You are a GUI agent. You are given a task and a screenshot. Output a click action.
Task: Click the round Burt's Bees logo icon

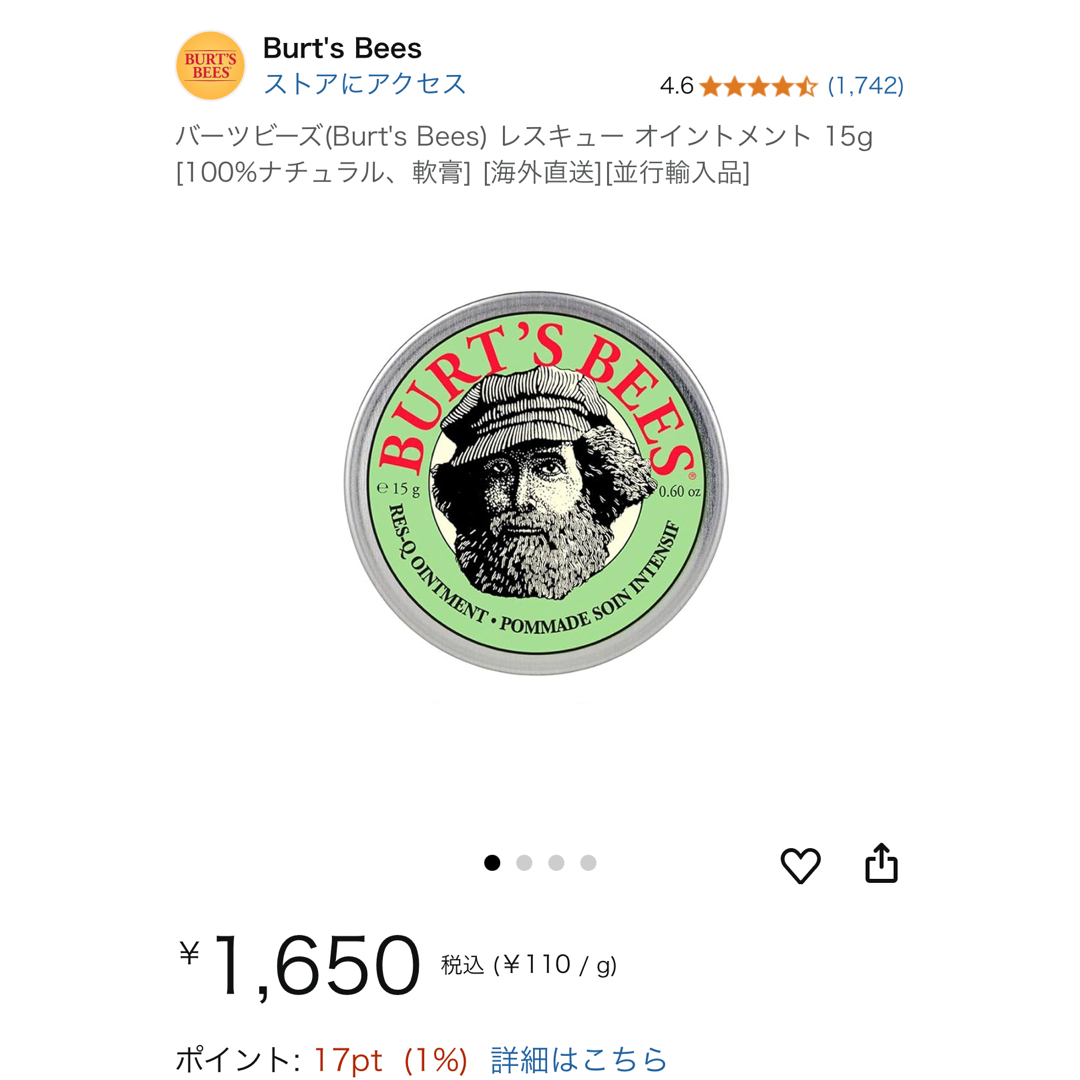210,65
